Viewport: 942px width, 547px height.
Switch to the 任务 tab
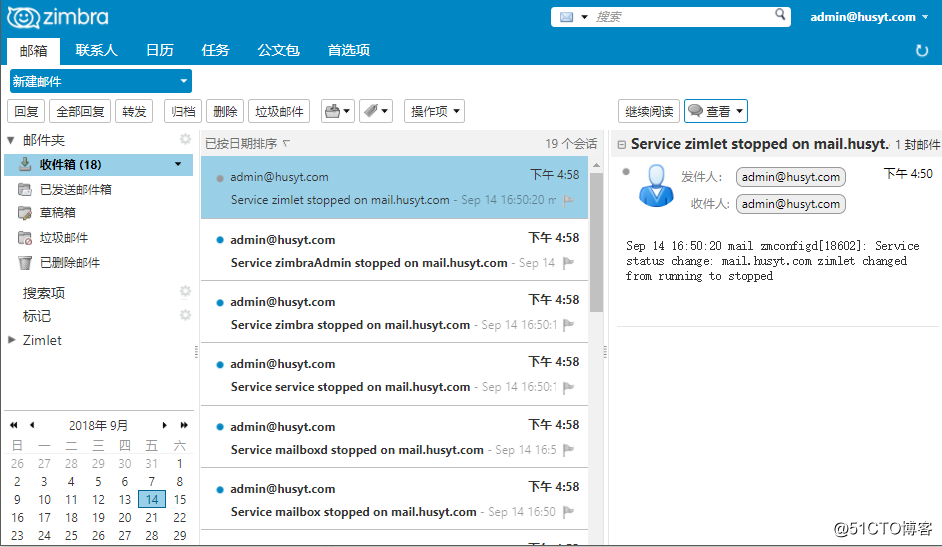215,50
